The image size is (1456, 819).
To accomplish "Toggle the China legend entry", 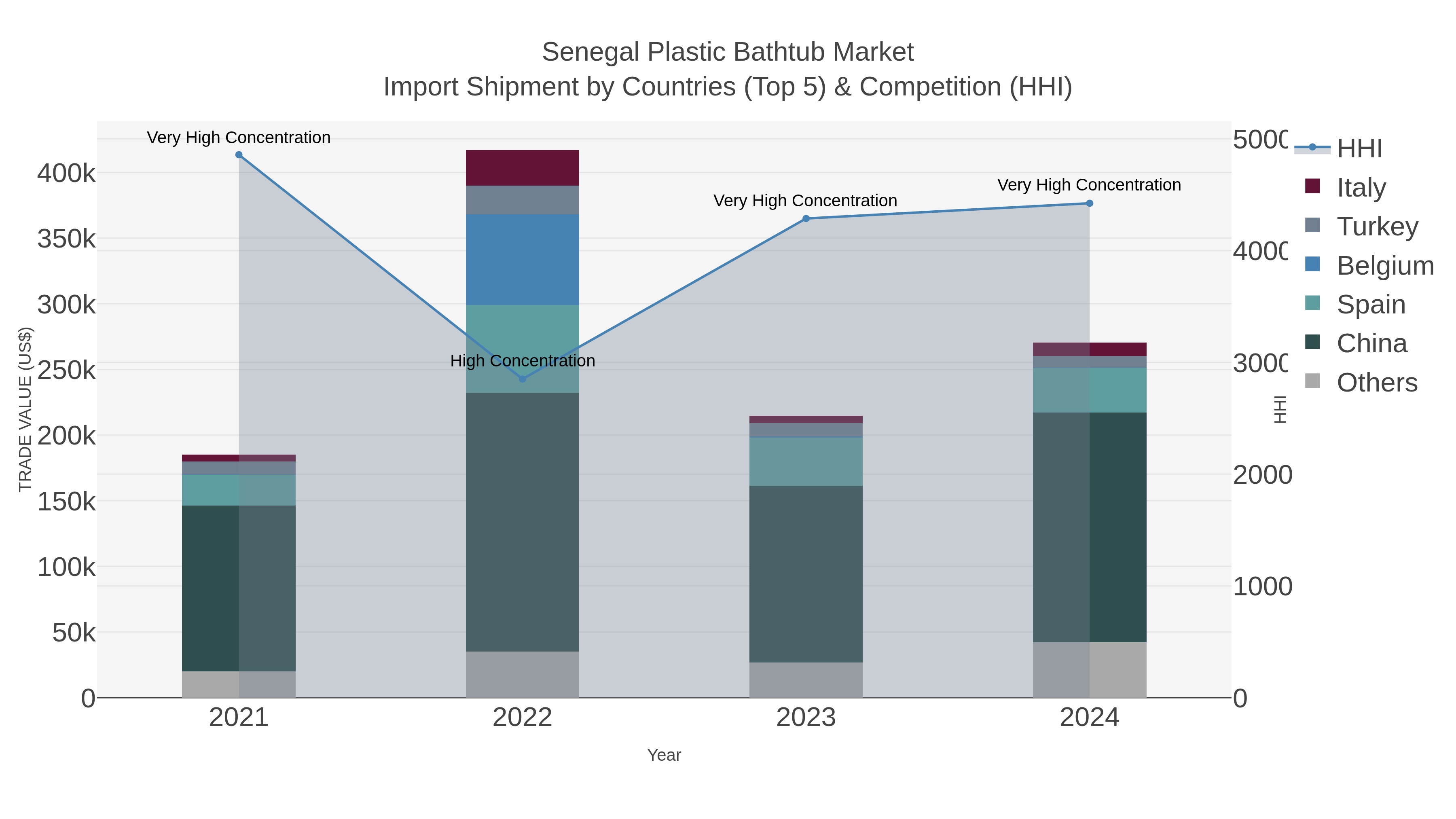I will (1356, 343).
